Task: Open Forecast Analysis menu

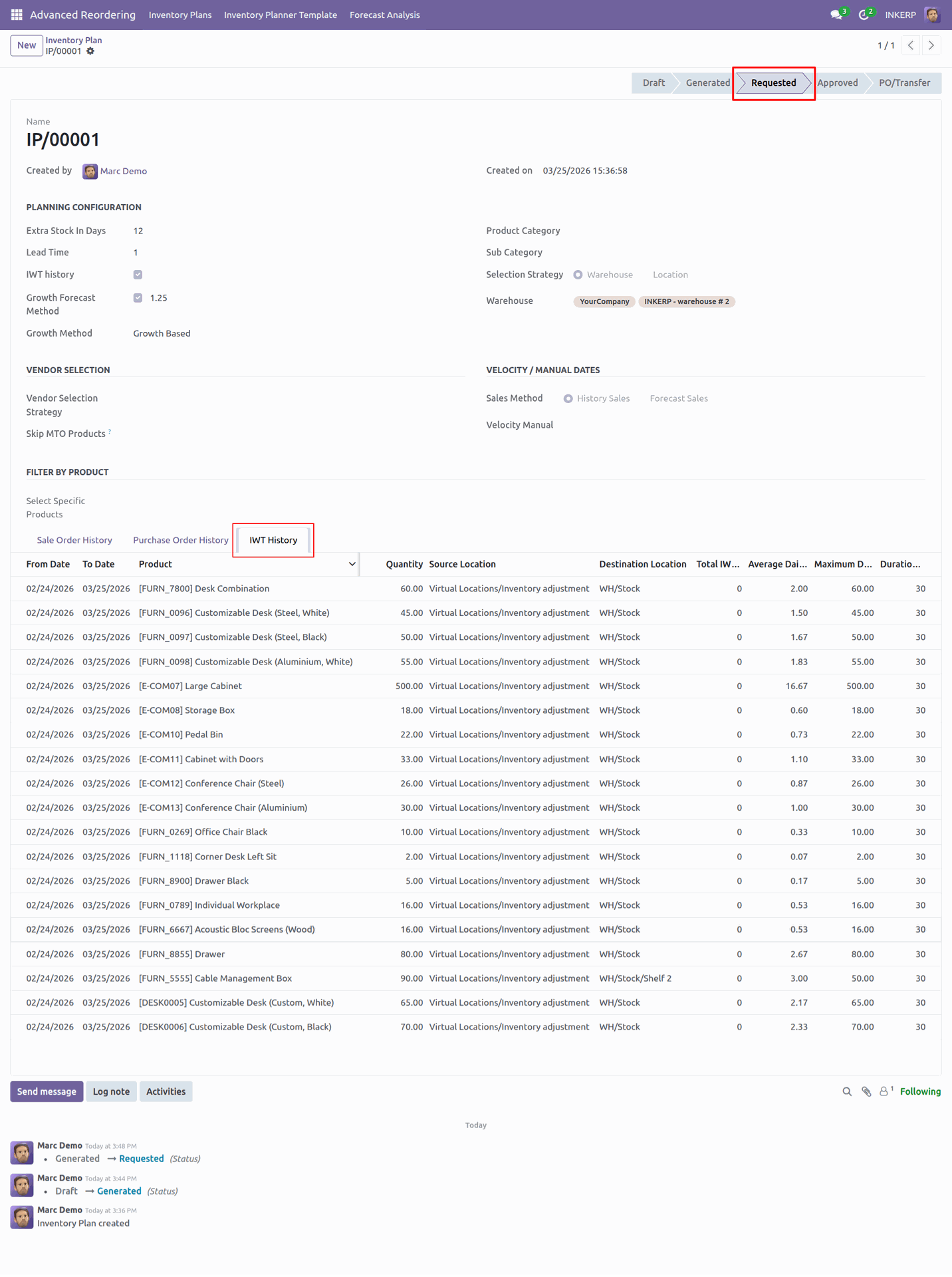Action: [384, 15]
